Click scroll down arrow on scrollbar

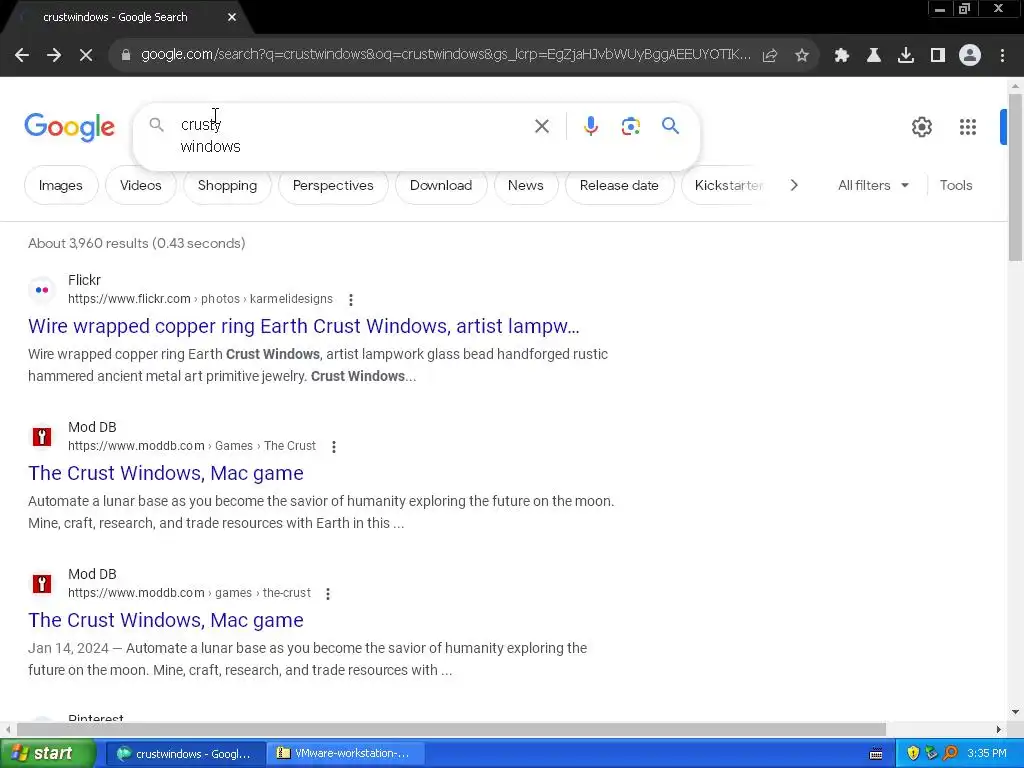tap(1015, 712)
